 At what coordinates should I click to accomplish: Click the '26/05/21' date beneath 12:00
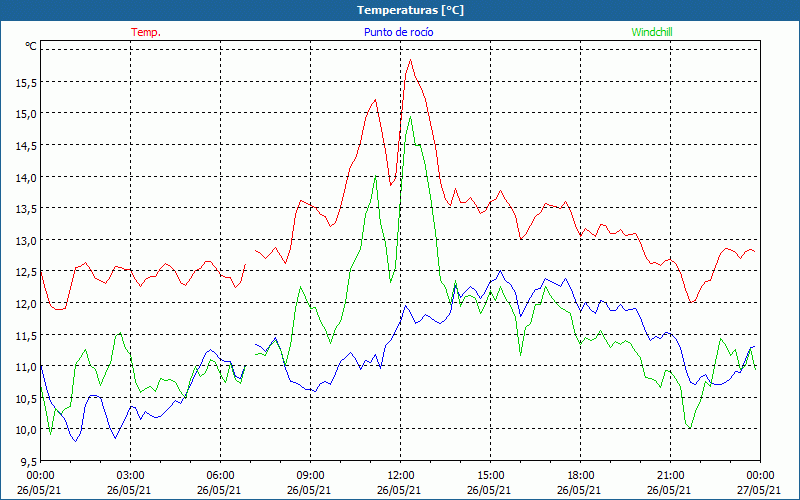tap(401, 490)
